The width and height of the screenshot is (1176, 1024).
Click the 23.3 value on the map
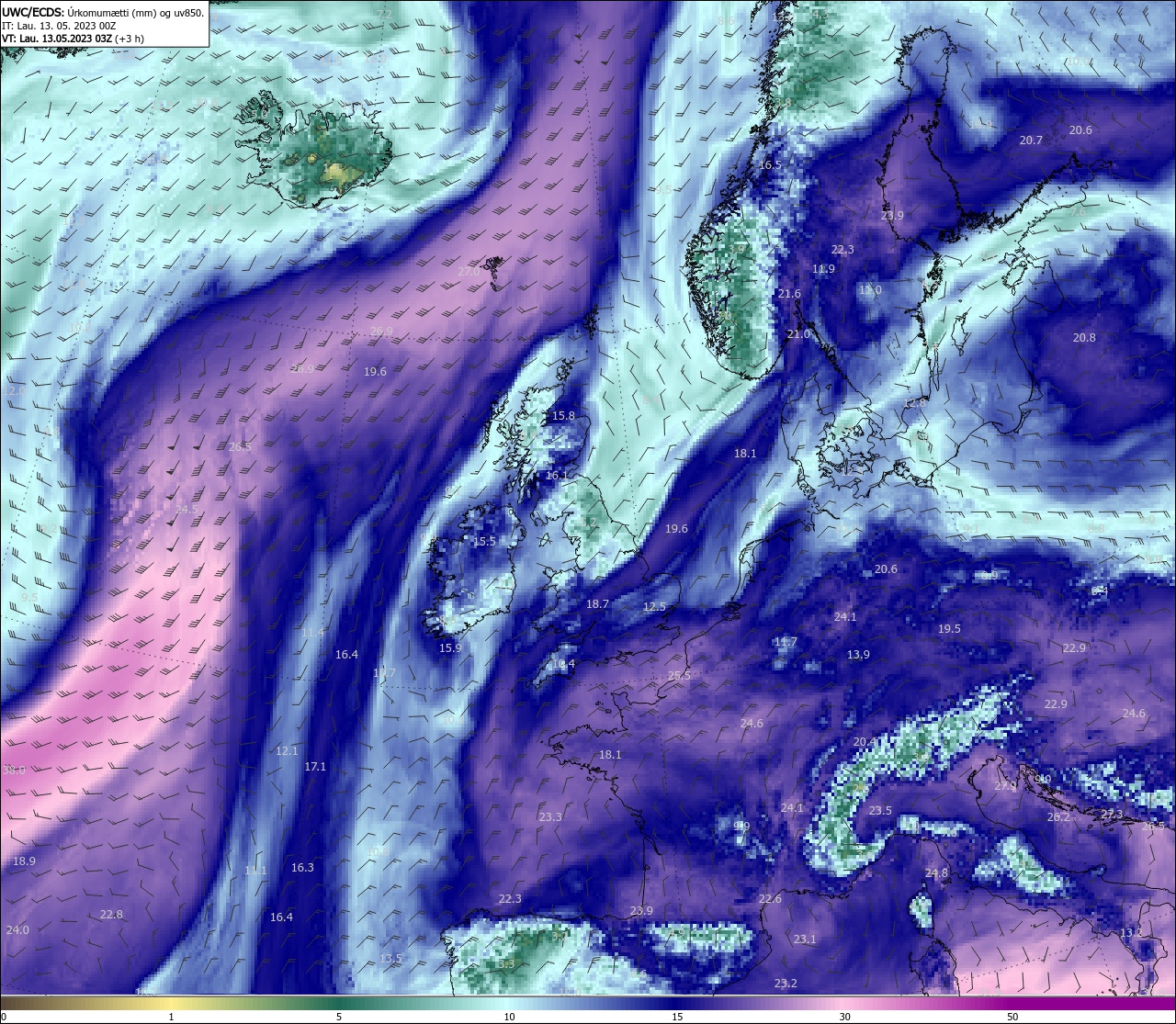click(x=550, y=816)
